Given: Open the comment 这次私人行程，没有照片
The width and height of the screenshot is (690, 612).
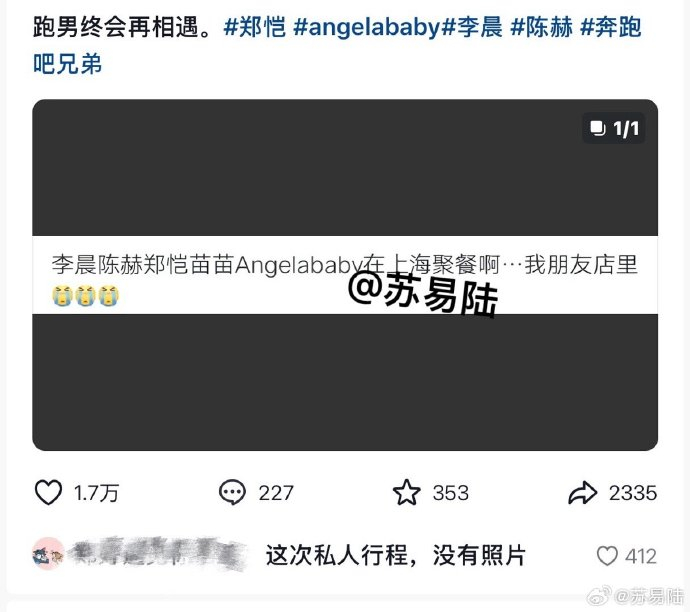Looking at the screenshot, I should 396,555.
